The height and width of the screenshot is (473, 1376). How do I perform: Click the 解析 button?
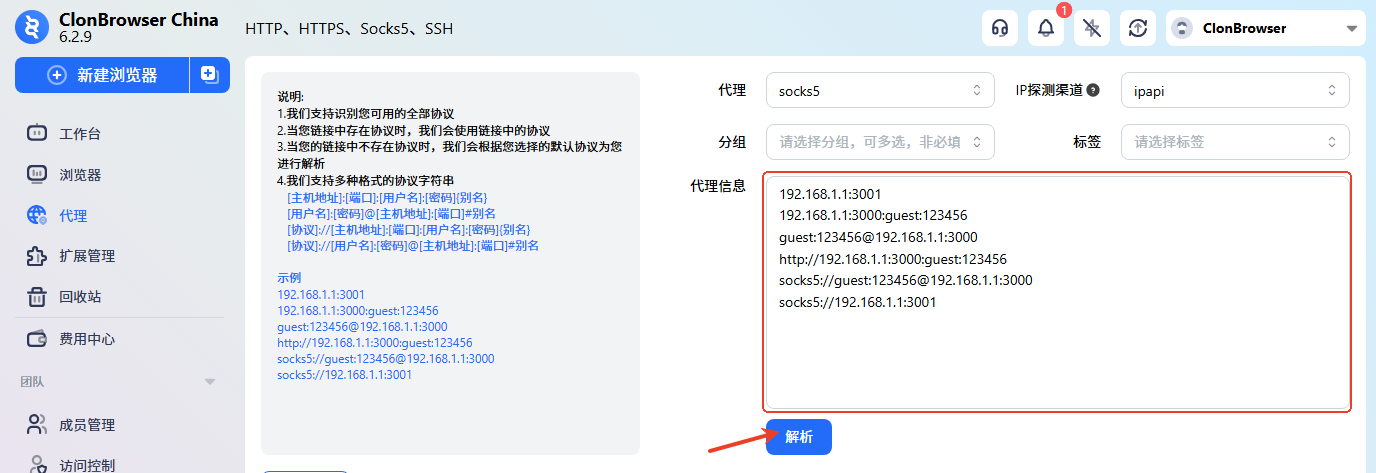[799, 437]
